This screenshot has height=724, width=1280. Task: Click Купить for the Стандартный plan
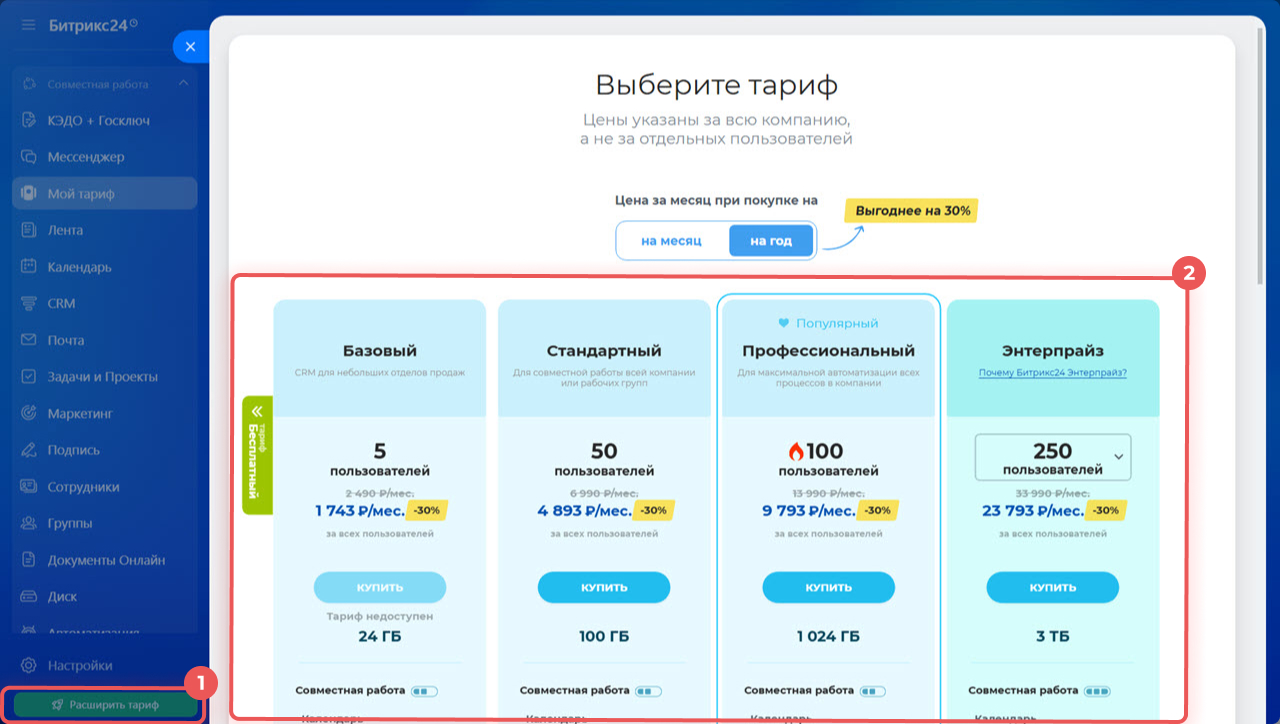click(x=604, y=587)
